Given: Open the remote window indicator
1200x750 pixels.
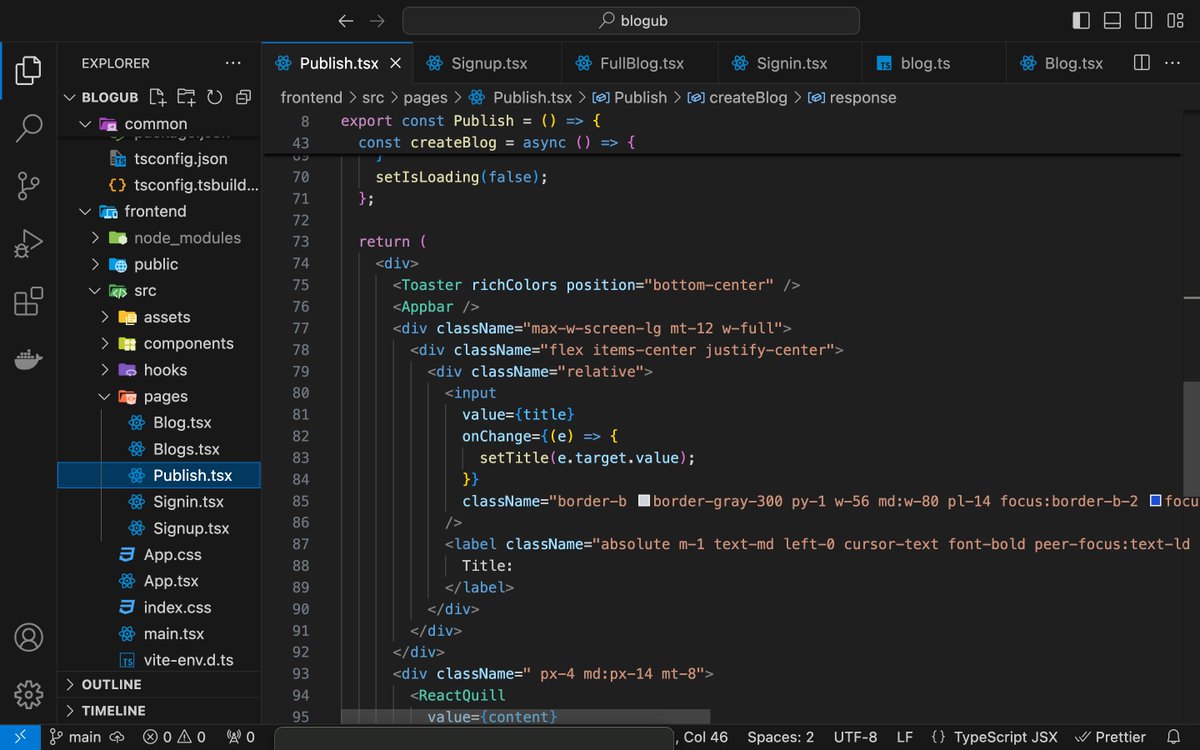Looking at the screenshot, I should tap(20, 737).
